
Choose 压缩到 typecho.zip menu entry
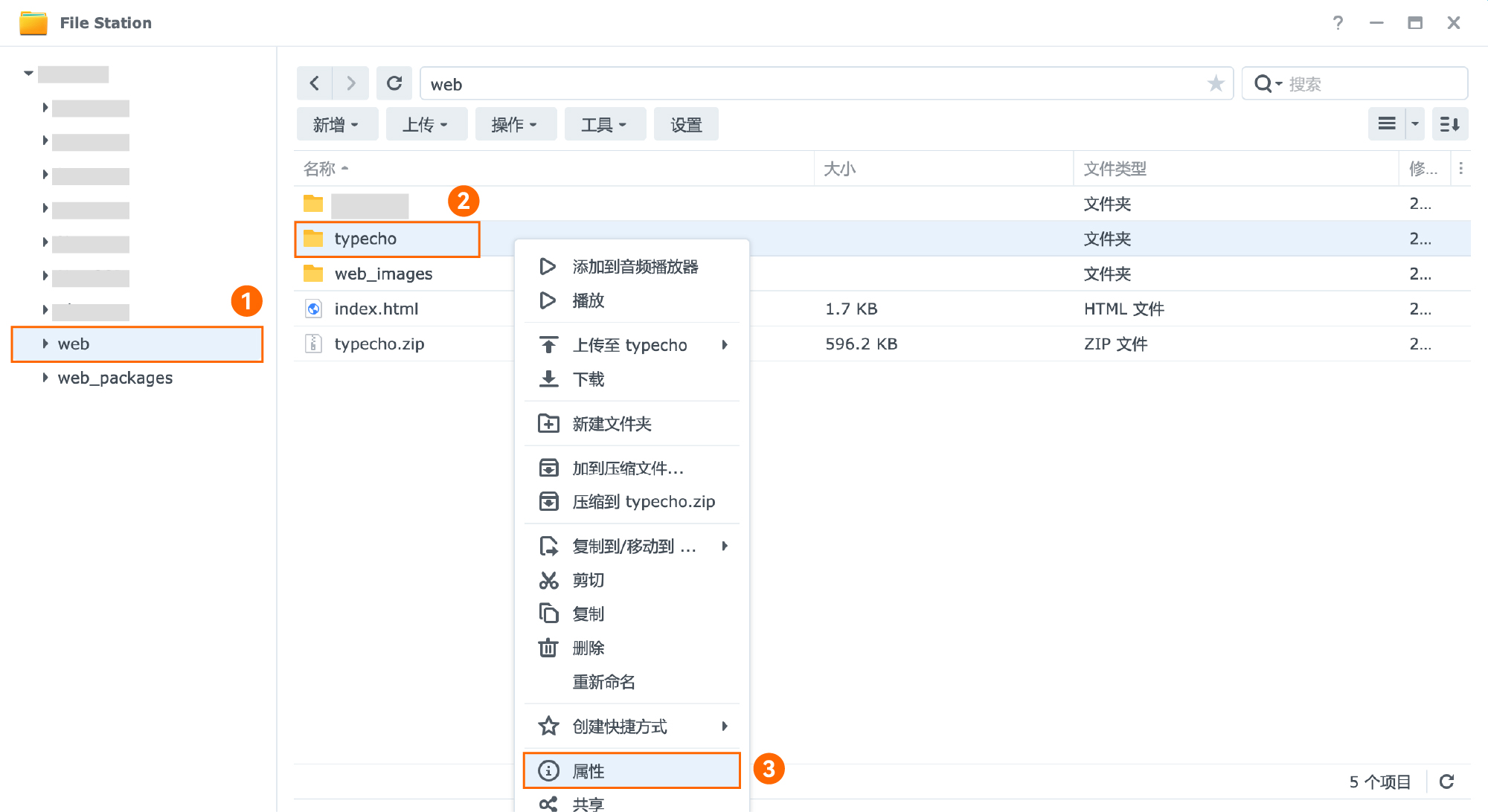643,502
